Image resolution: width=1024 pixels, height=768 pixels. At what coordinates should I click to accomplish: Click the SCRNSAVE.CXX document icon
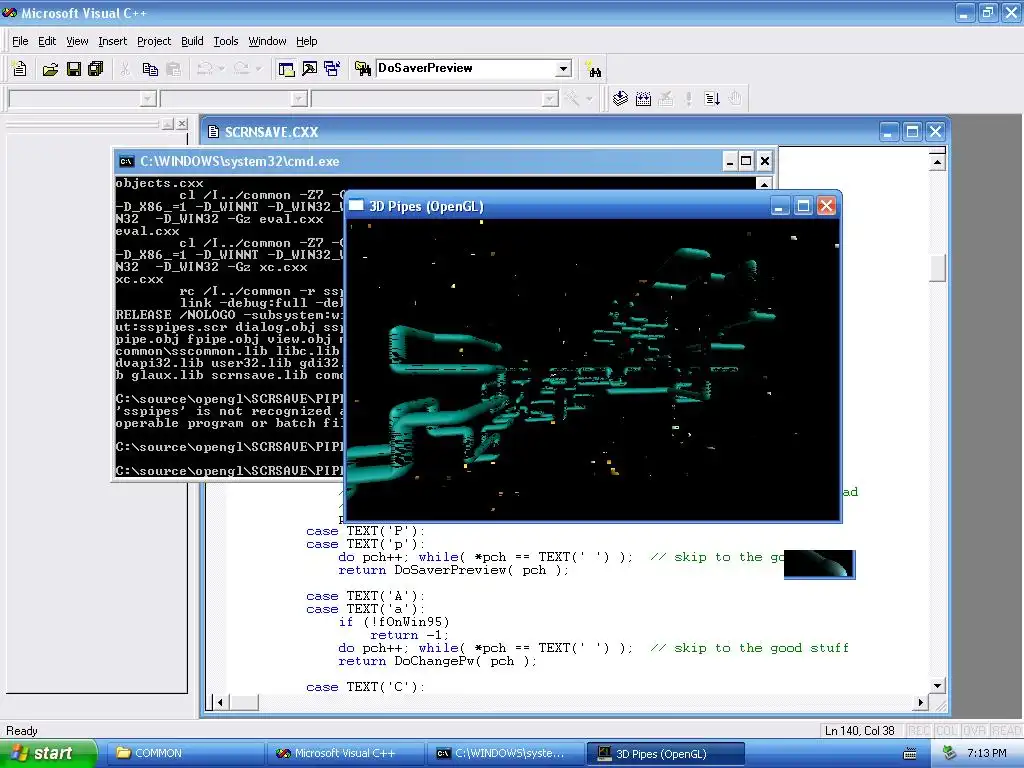[x=213, y=132]
